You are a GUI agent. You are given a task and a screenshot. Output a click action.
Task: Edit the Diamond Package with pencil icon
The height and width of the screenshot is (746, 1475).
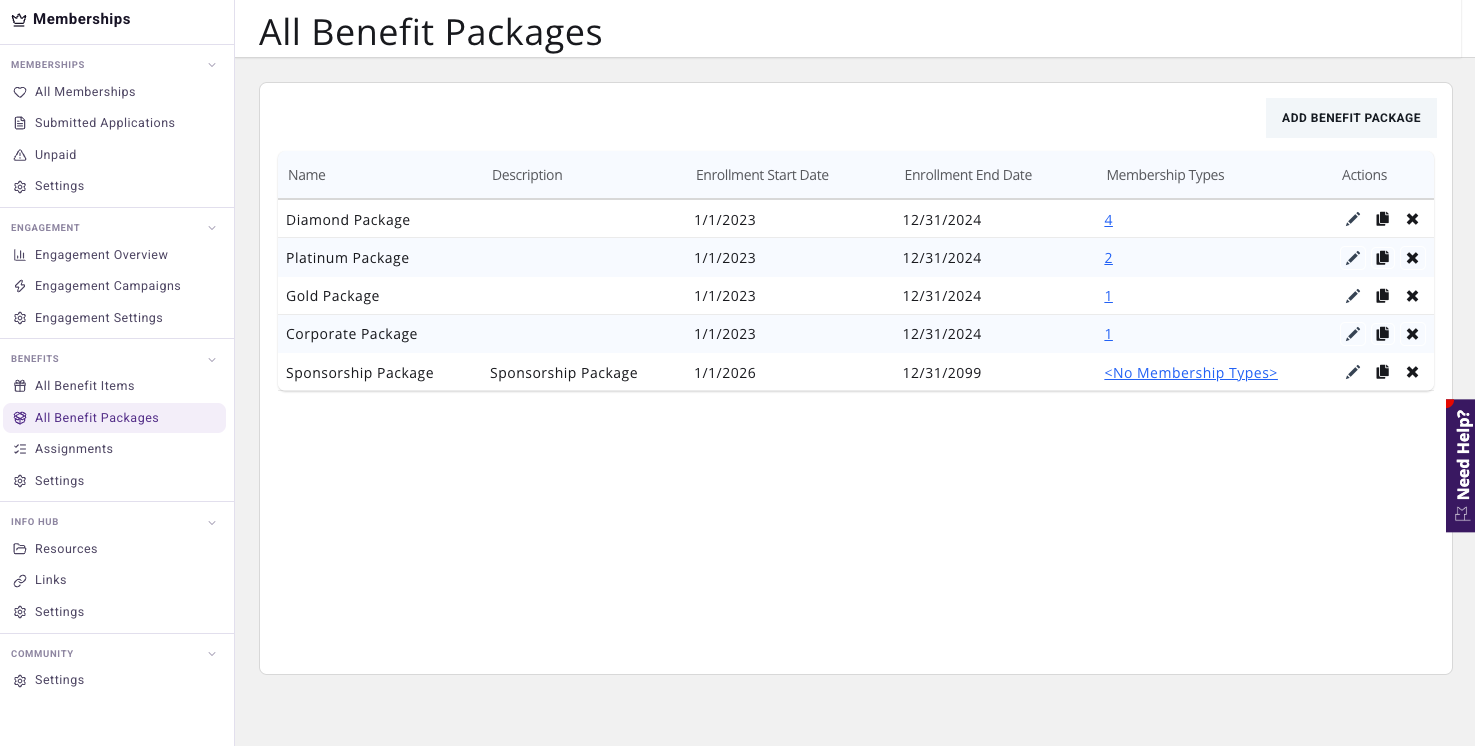(1353, 219)
